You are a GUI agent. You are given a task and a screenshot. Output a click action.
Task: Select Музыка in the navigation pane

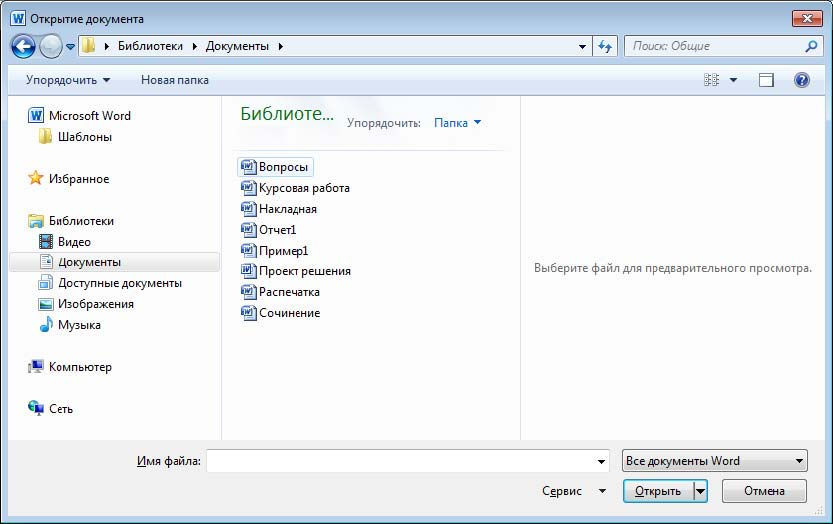pos(78,325)
